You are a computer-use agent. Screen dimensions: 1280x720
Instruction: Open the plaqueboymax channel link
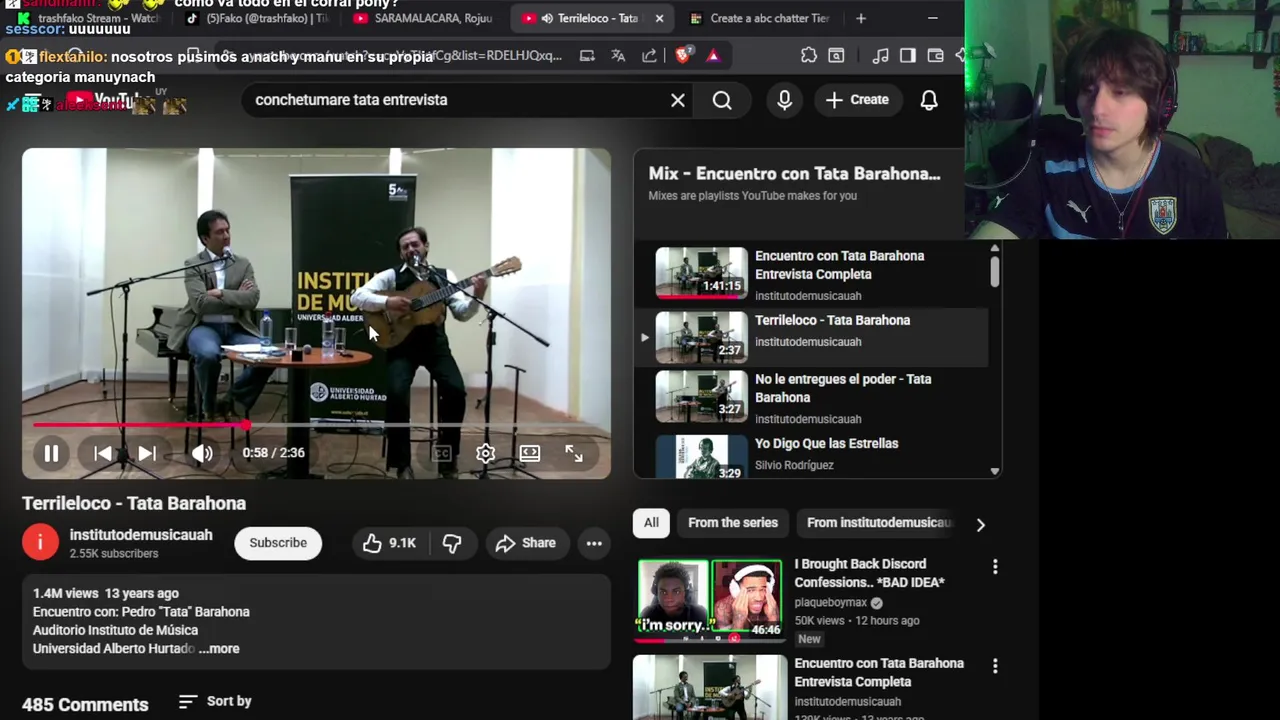click(x=831, y=602)
